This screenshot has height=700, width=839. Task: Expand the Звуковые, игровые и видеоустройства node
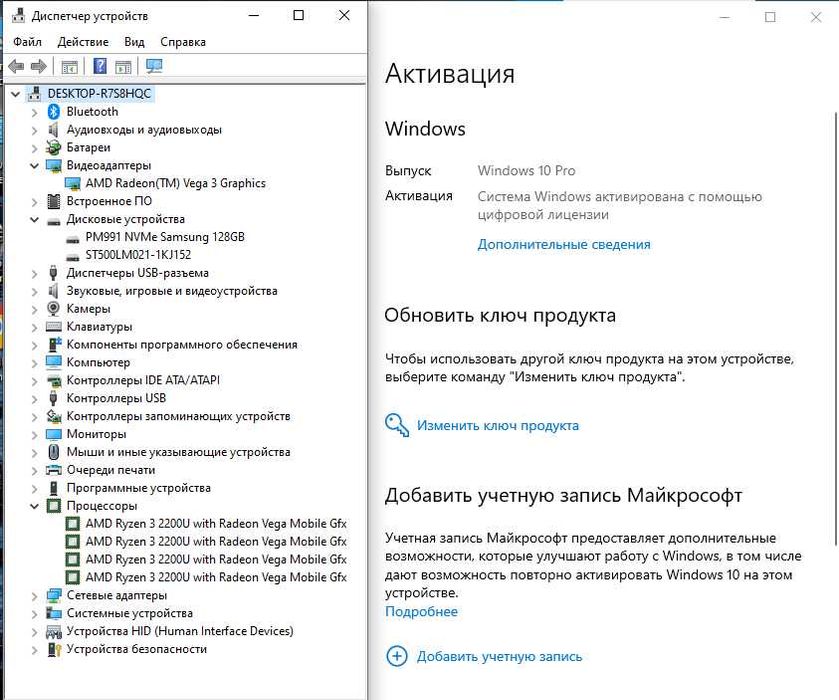point(35,291)
